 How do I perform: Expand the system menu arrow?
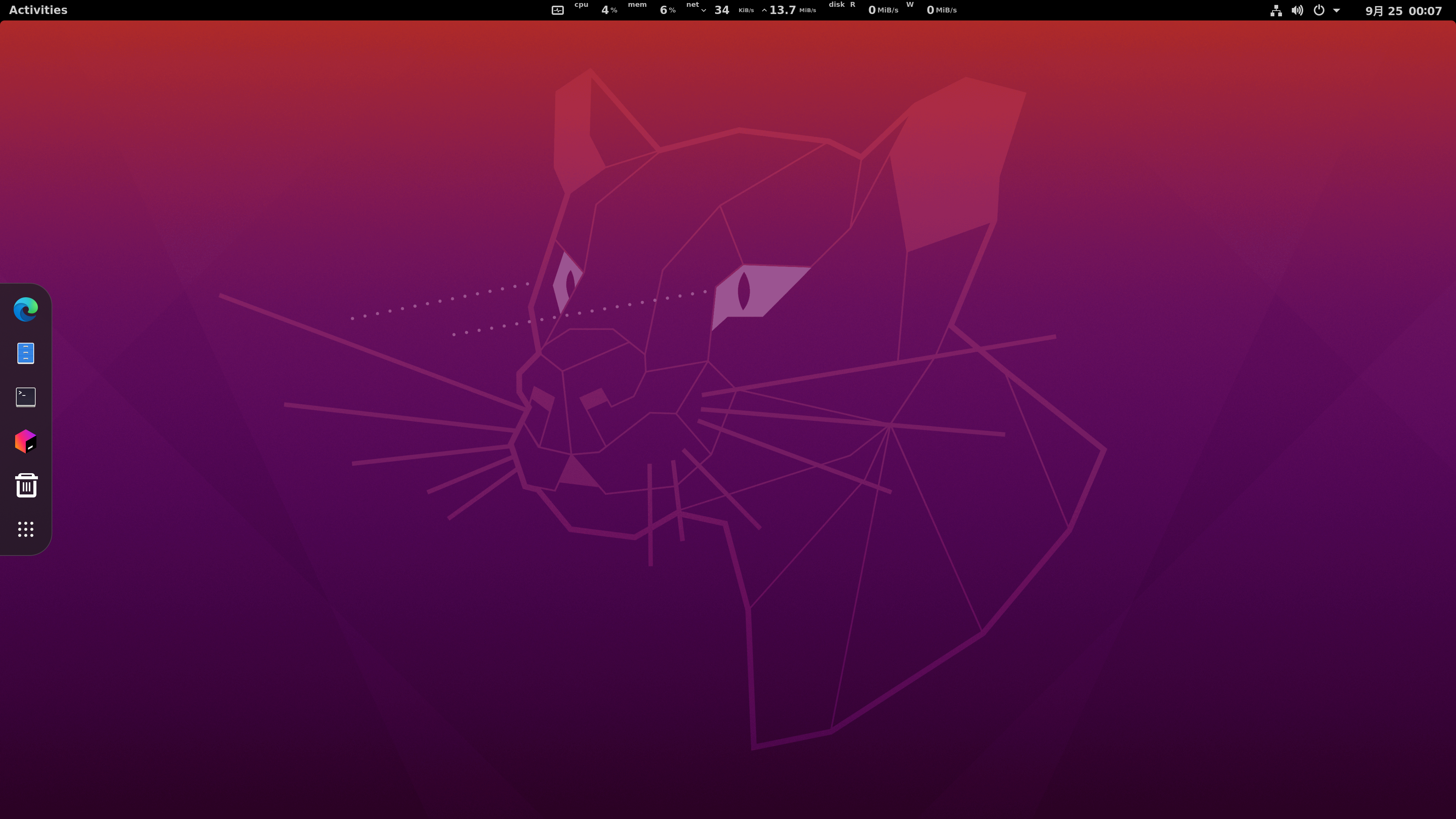1337,10
